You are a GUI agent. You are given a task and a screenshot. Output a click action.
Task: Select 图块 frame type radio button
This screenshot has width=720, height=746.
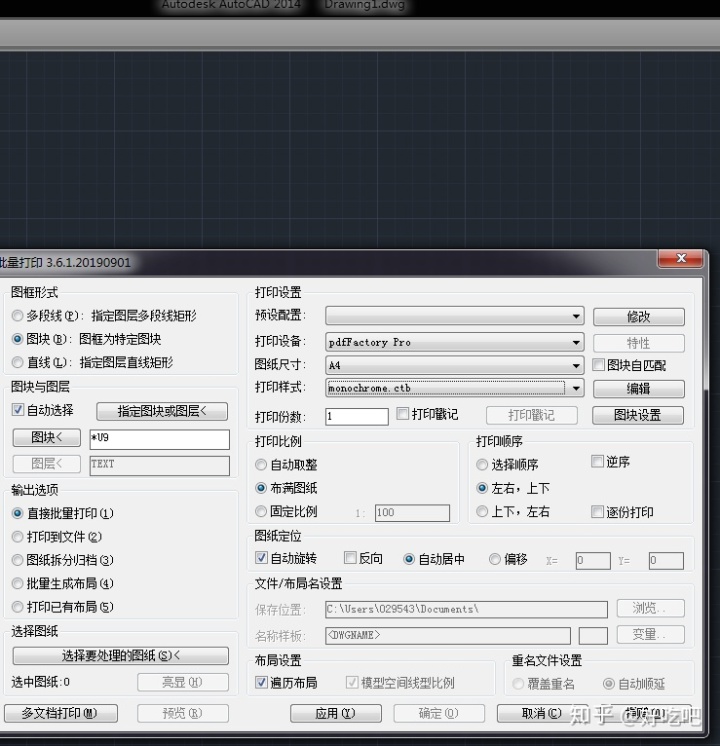click(18, 339)
